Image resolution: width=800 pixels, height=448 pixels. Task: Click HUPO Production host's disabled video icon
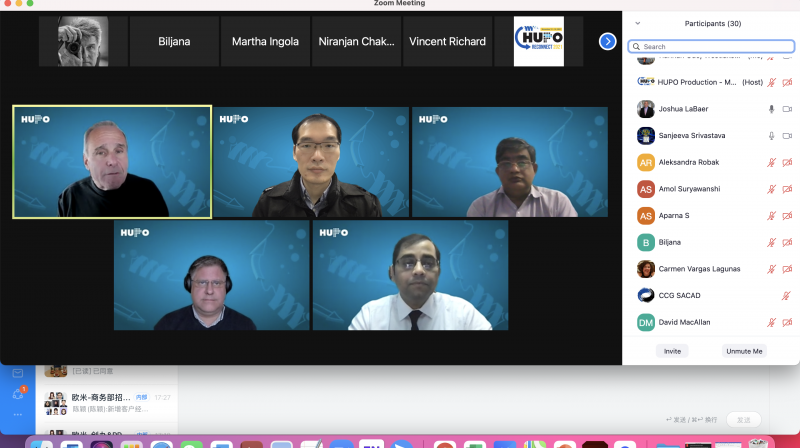pos(787,82)
